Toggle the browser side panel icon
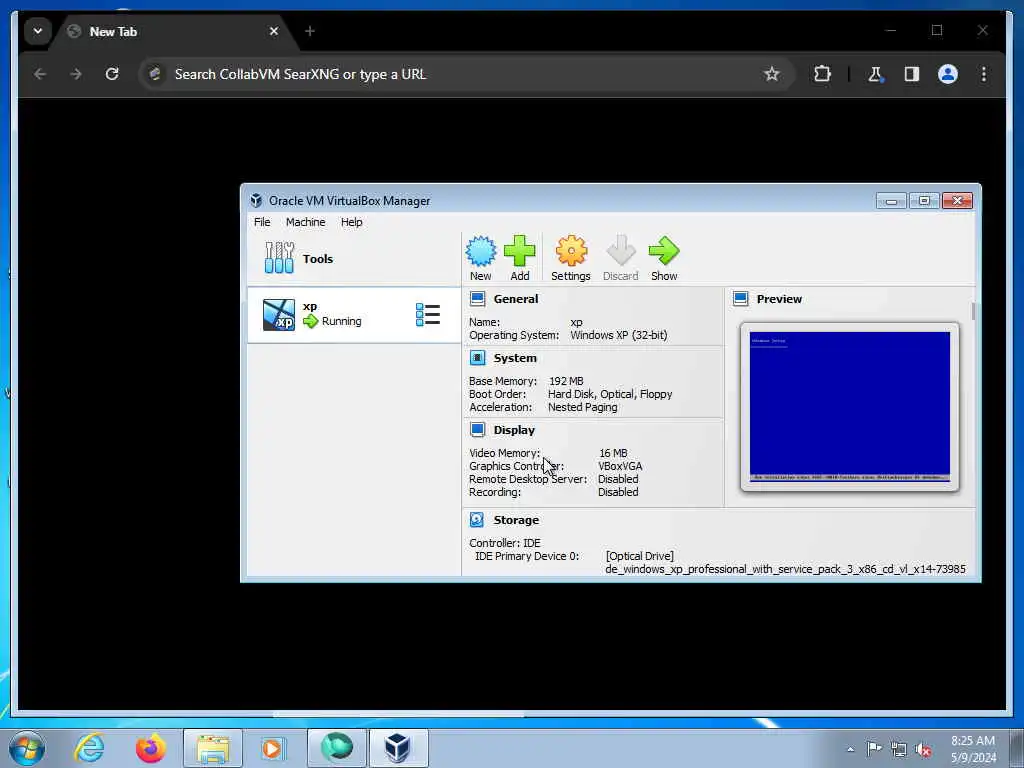Viewport: 1024px width, 768px height. click(x=912, y=74)
